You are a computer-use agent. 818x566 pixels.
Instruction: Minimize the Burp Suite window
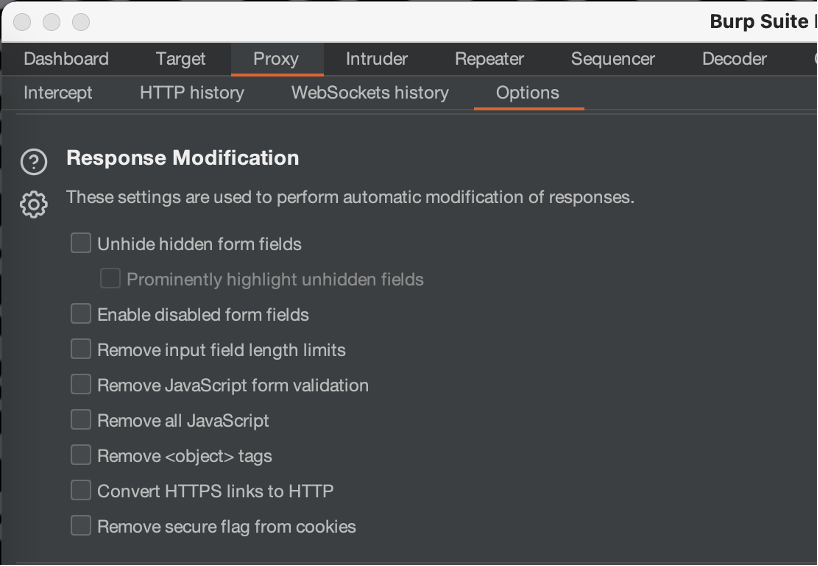(x=52, y=22)
